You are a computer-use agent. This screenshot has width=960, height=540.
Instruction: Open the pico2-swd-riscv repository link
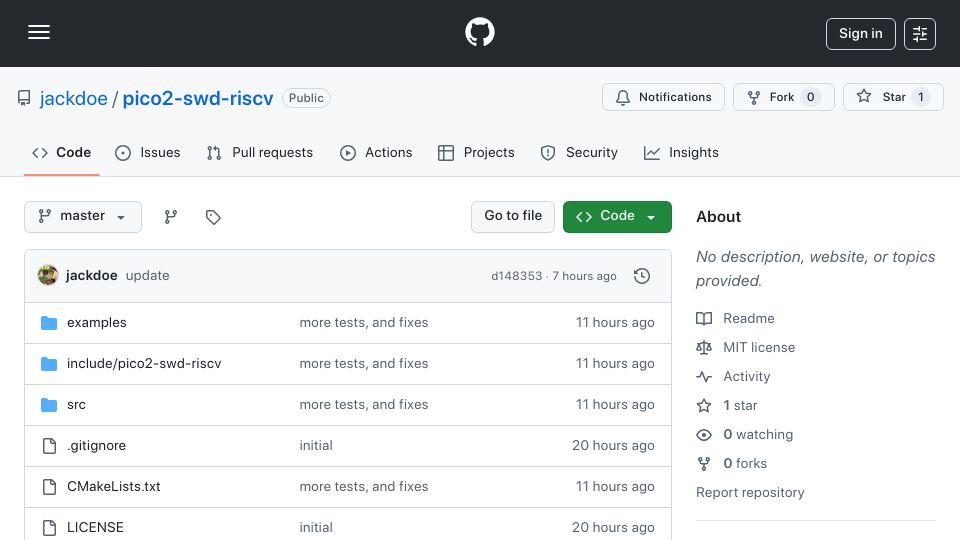tap(198, 98)
